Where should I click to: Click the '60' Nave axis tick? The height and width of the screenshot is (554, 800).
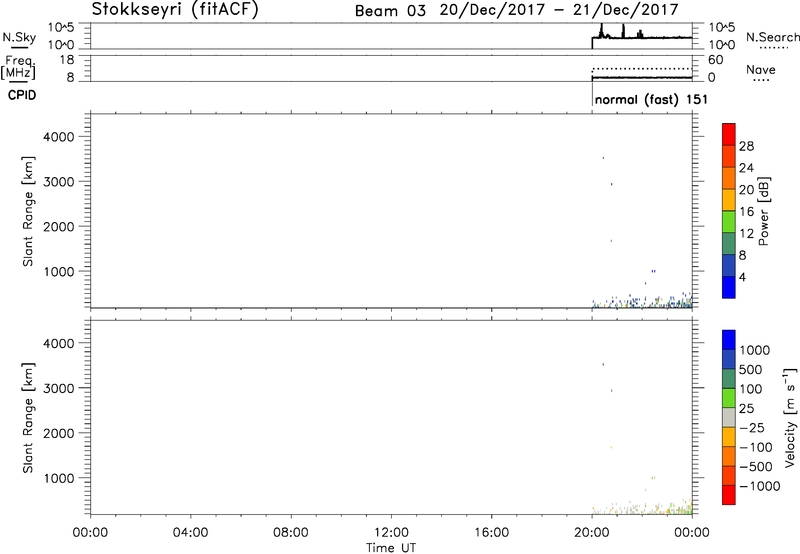point(715,60)
